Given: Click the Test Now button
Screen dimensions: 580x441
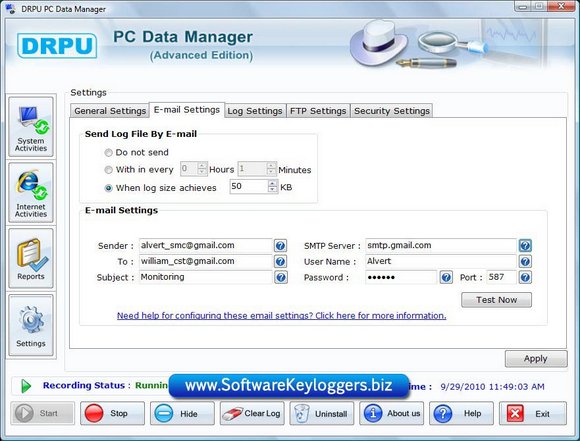Looking at the screenshot, I should (496, 300).
